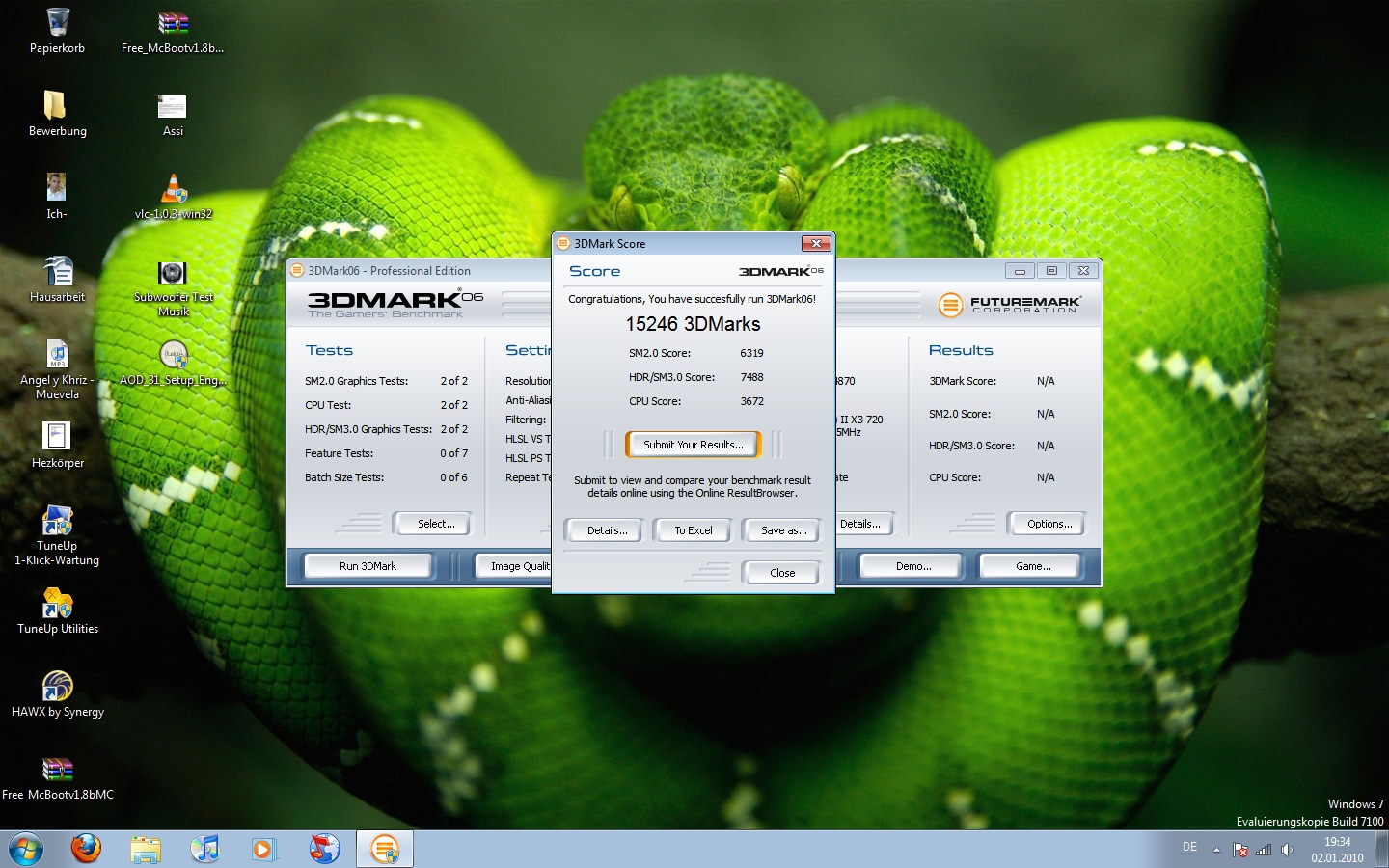Click the HDR/SM3.0 Score value 7488
The image size is (1389, 868).
click(x=752, y=377)
